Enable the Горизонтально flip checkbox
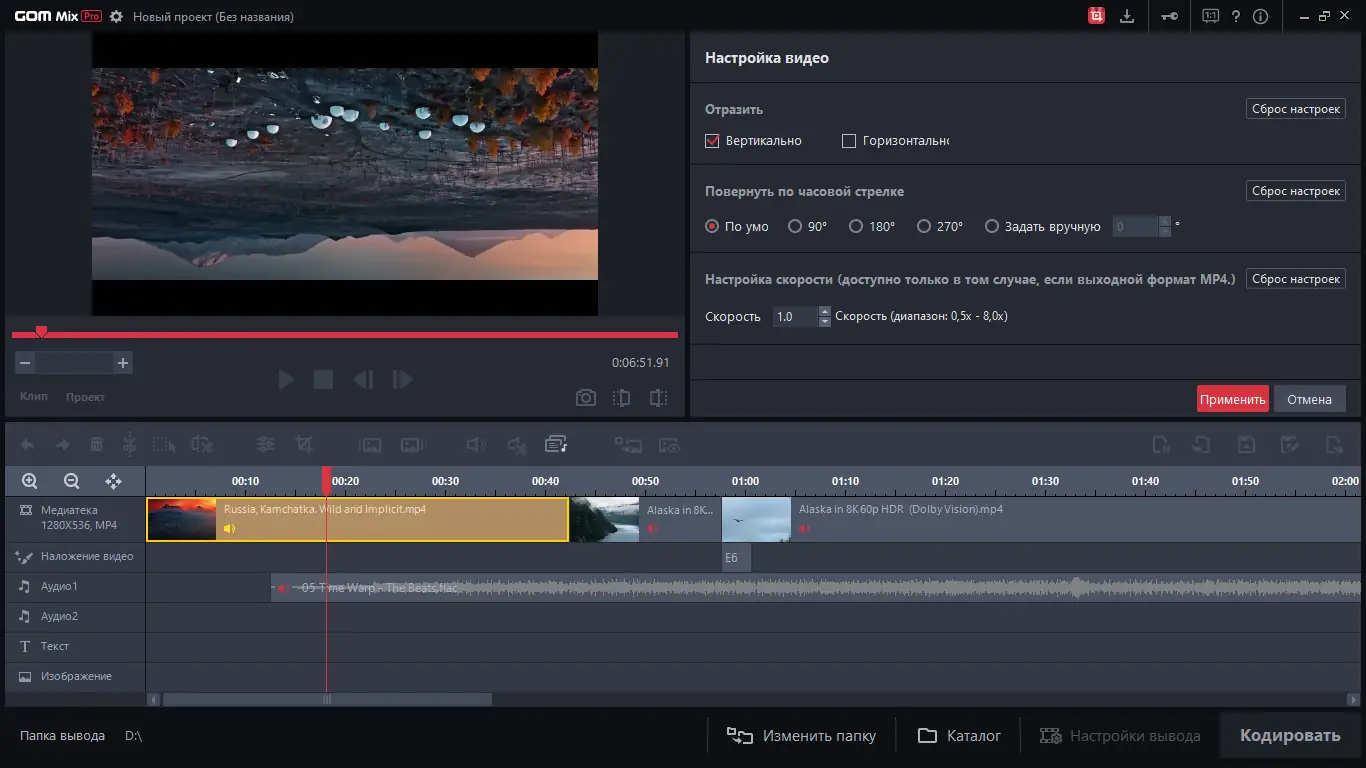Screen dimensions: 1366x768 click(849, 141)
